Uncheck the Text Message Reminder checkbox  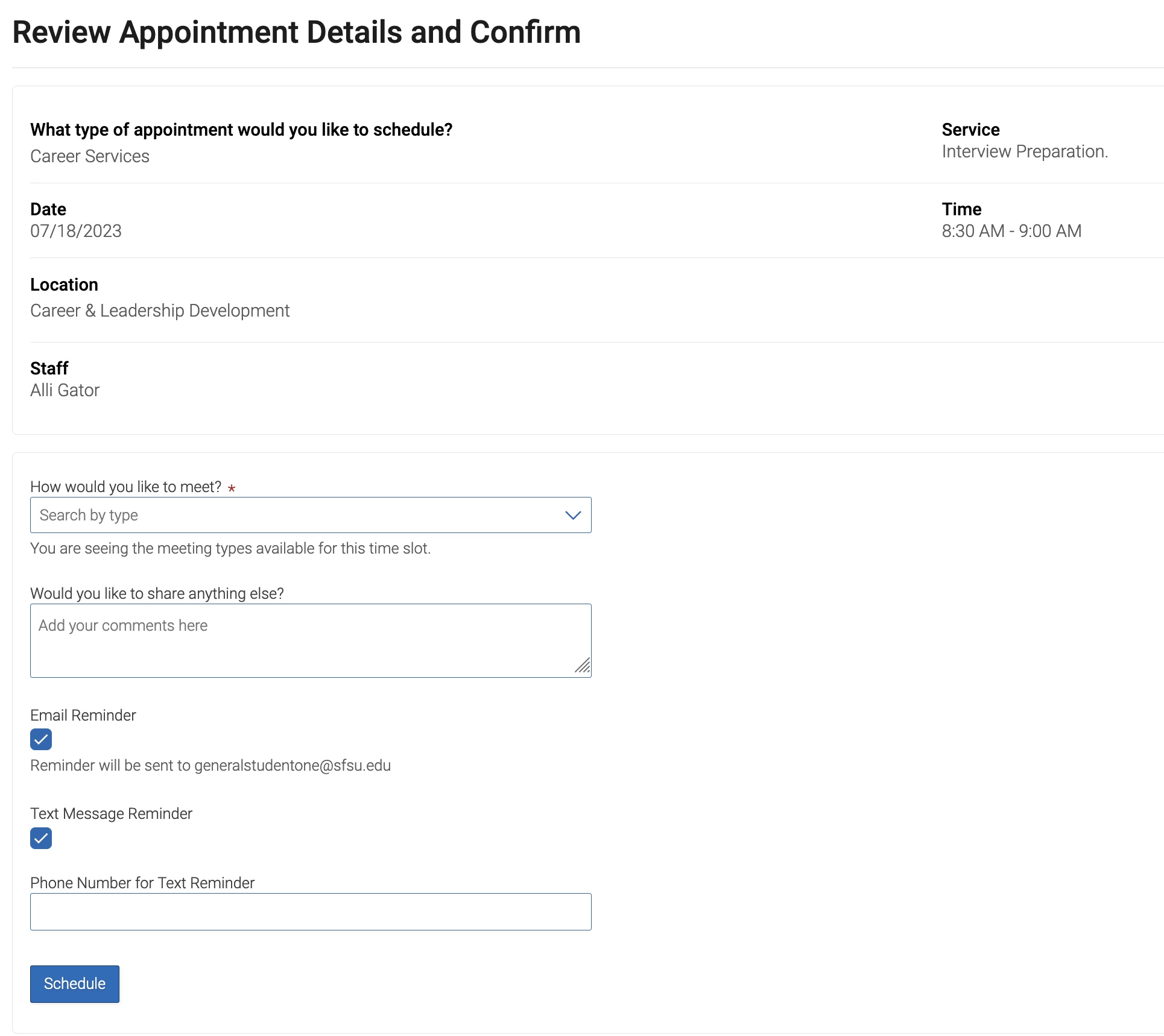(x=41, y=838)
